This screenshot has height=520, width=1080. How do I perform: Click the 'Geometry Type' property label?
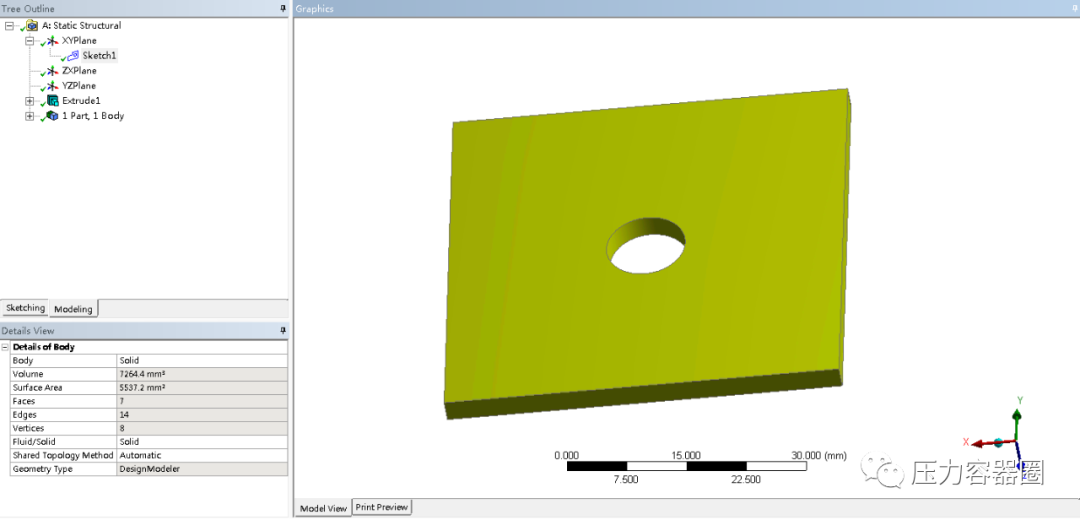pyautogui.click(x=42, y=469)
